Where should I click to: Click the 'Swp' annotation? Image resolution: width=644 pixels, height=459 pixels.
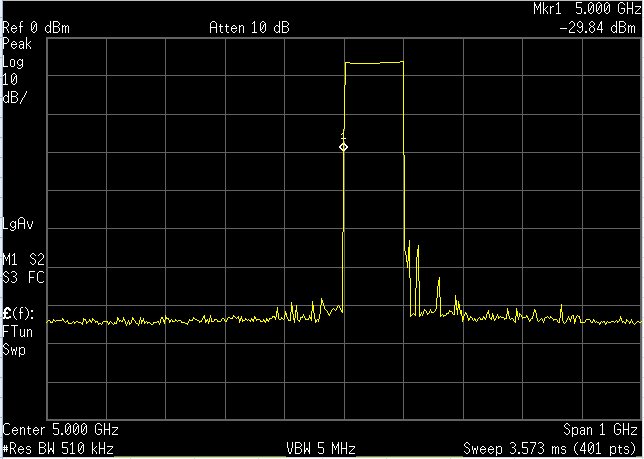(x=14, y=350)
